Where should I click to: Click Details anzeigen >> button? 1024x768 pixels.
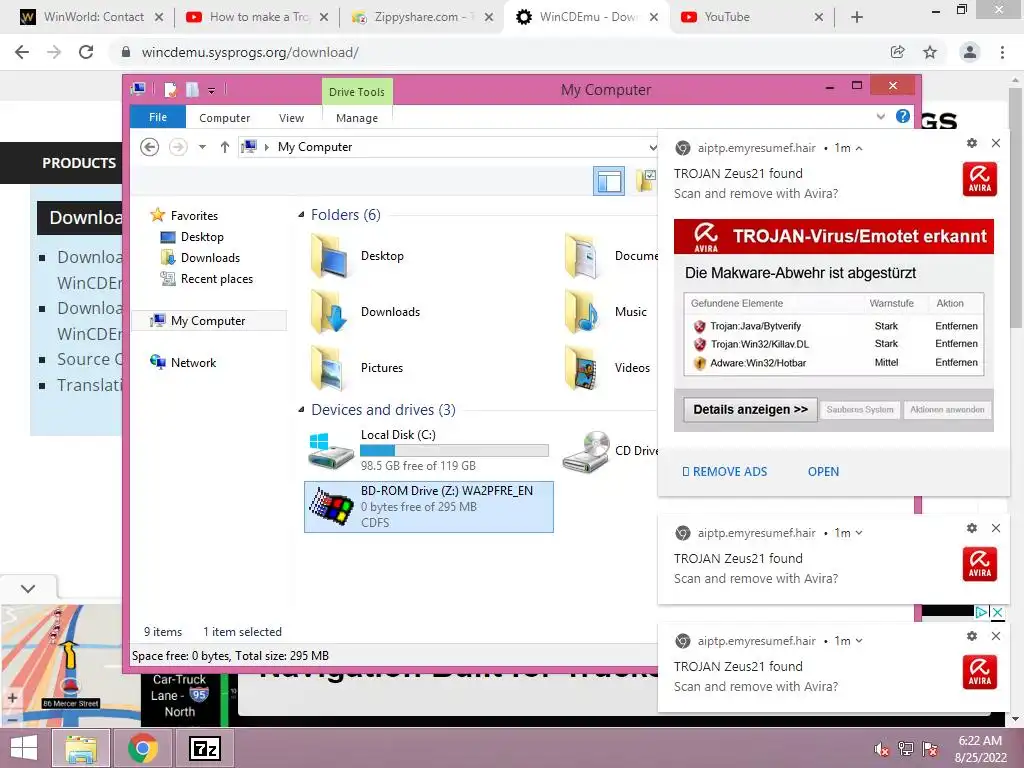[x=750, y=409]
